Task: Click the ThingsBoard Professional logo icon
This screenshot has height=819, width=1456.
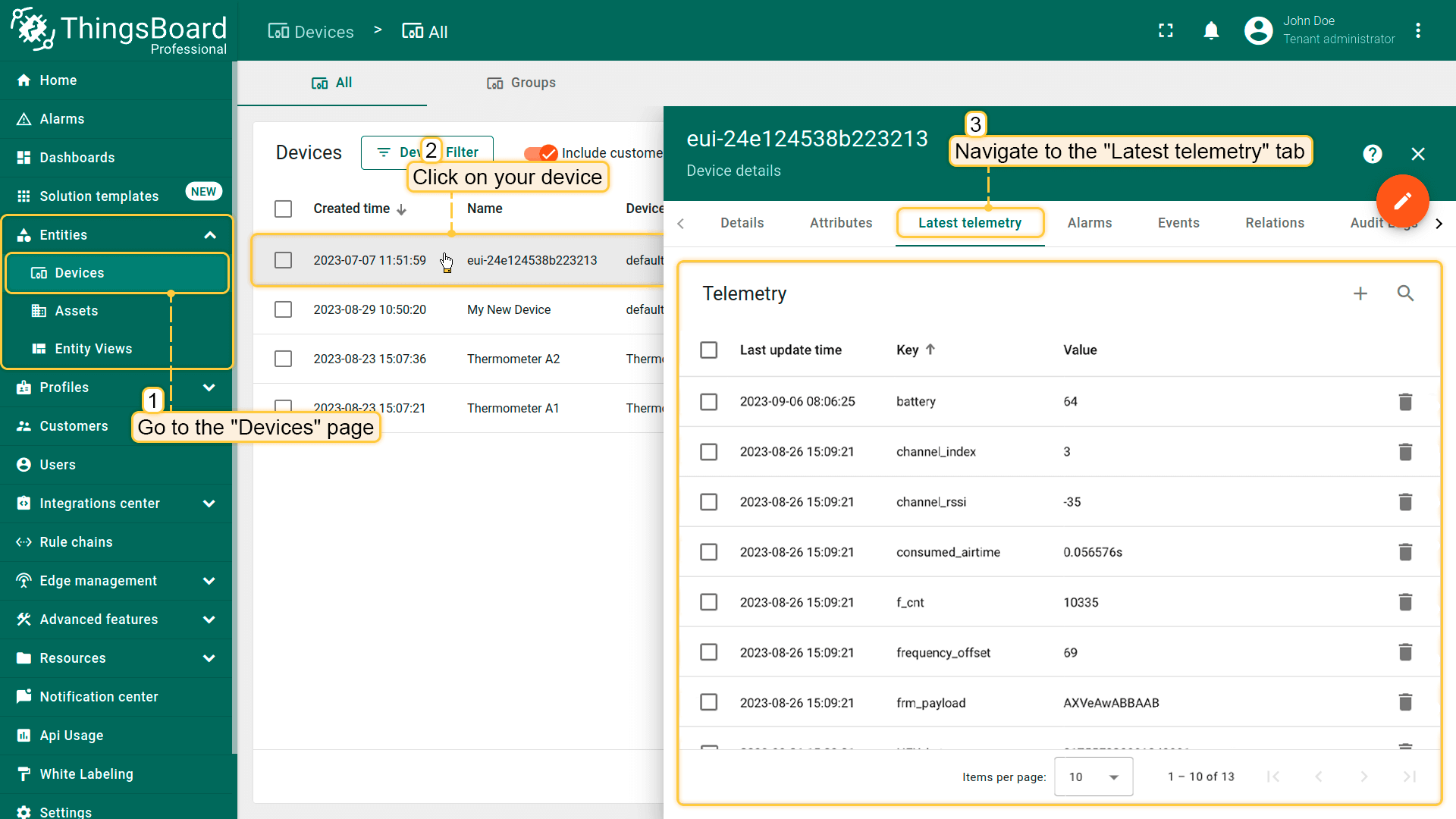Action: pyautogui.click(x=27, y=30)
